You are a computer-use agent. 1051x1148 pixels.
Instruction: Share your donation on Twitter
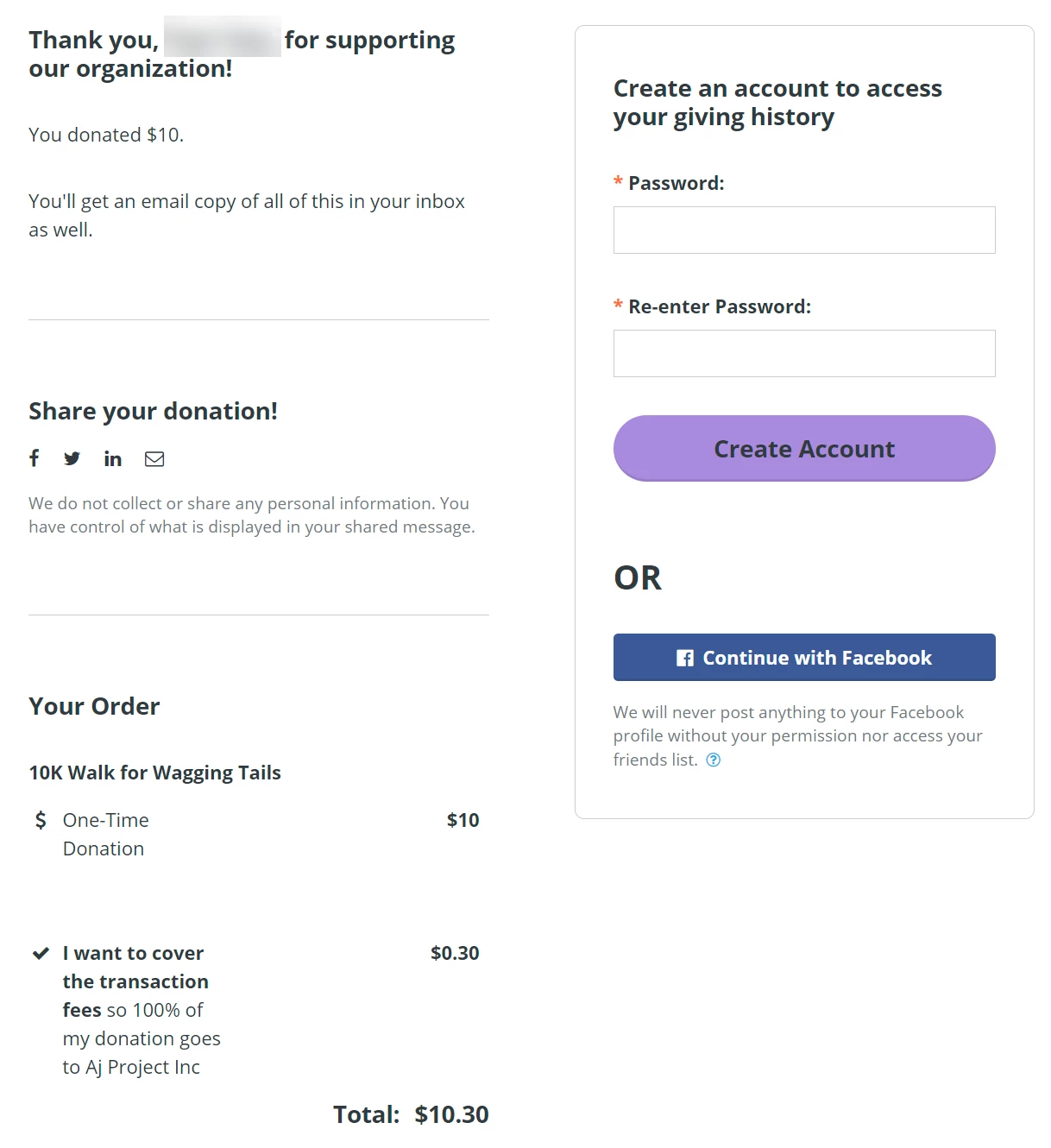(72, 458)
